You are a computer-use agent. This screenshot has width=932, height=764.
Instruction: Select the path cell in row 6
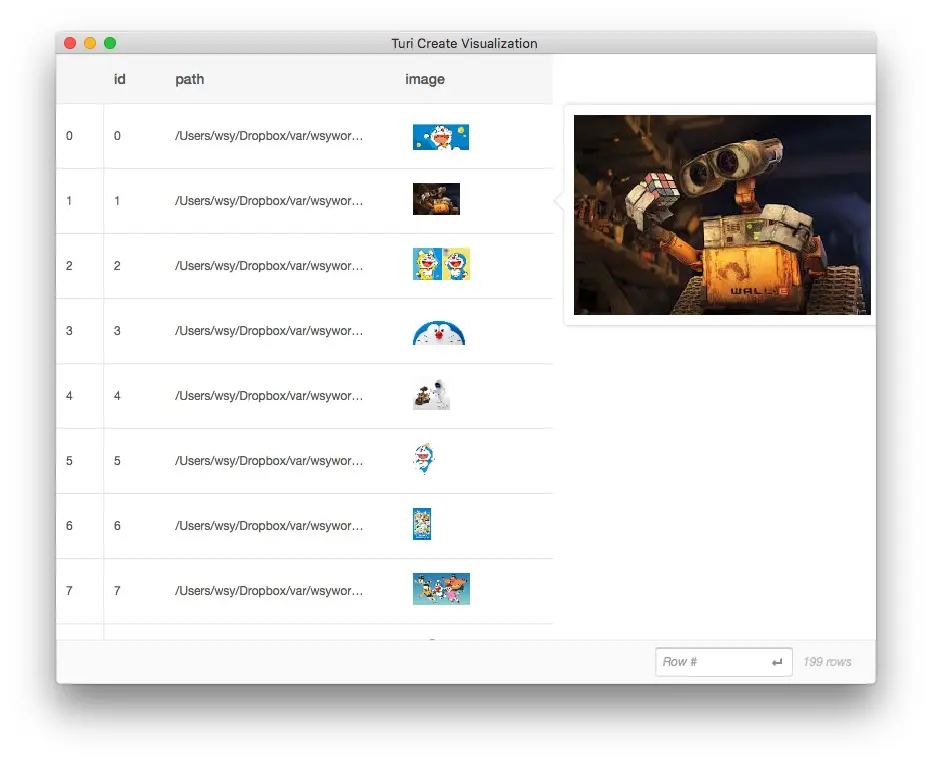269,526
